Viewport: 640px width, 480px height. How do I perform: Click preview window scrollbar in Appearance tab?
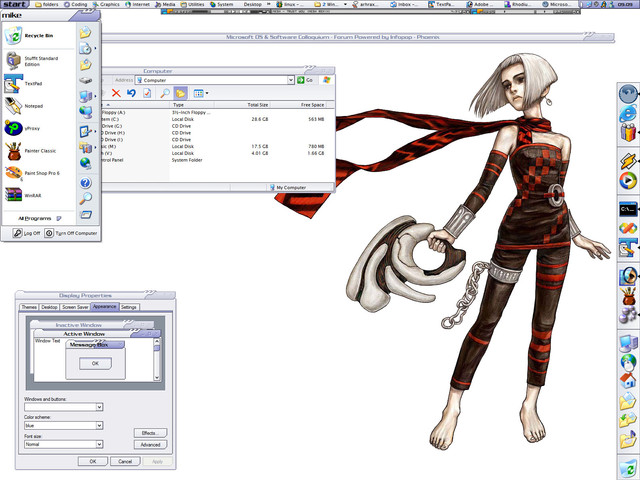(x=157, y=360)
